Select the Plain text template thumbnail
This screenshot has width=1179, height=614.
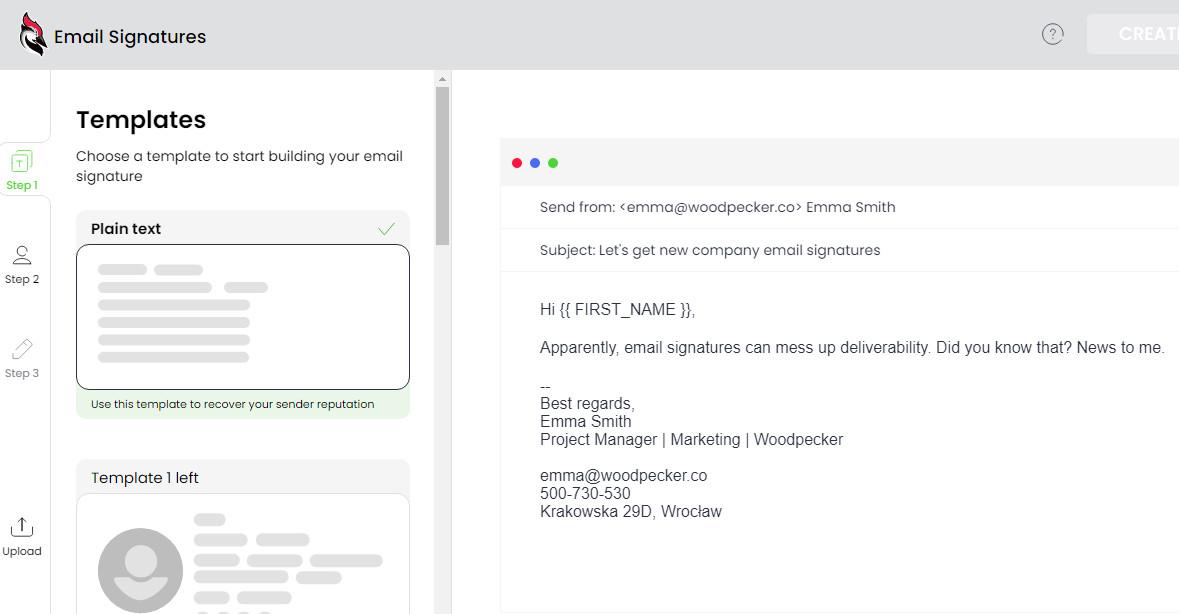(243, 317)
